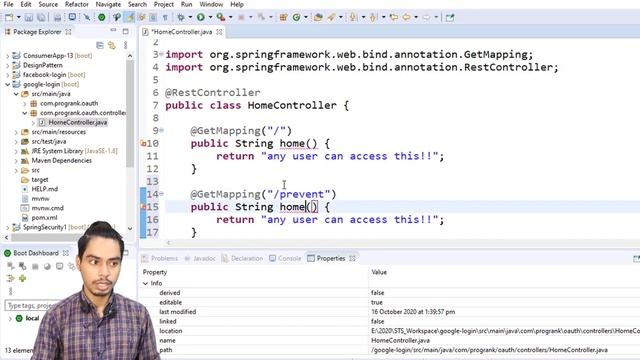Click the Last Edit Location toolbar icon

coord(394,18)
